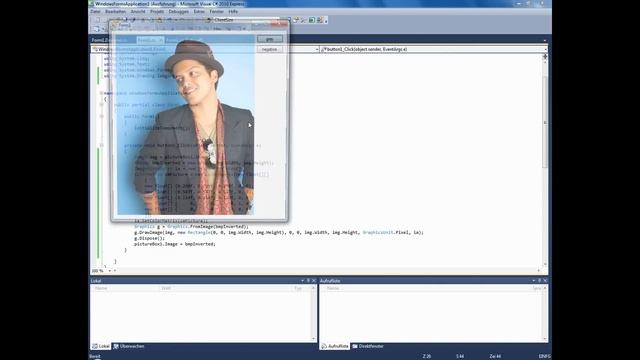Viewport: 640px width, 360px height.
Task: Open the Bearbeiten menu
Action: tap(116, 11)
